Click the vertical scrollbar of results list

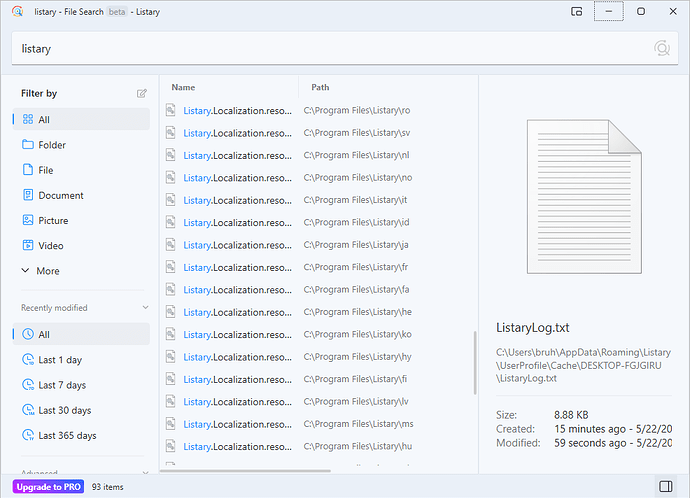click(x=475, y=363)
